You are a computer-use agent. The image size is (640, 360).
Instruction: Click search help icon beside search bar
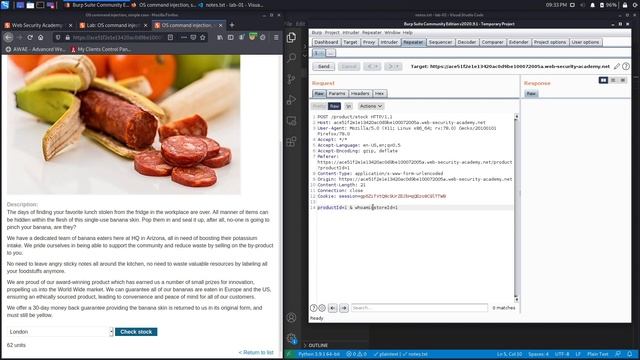click(313, 308)
